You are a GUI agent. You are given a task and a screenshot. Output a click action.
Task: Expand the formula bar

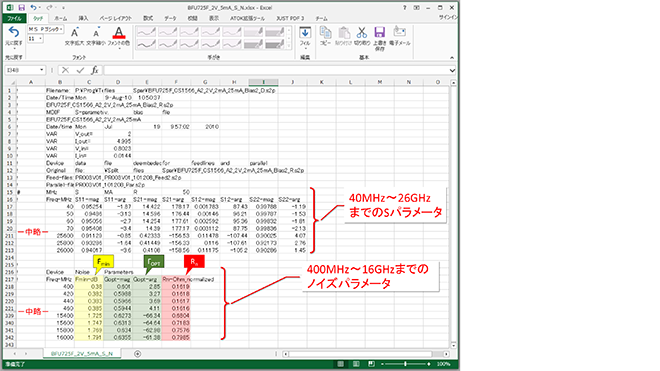[452, 70]
